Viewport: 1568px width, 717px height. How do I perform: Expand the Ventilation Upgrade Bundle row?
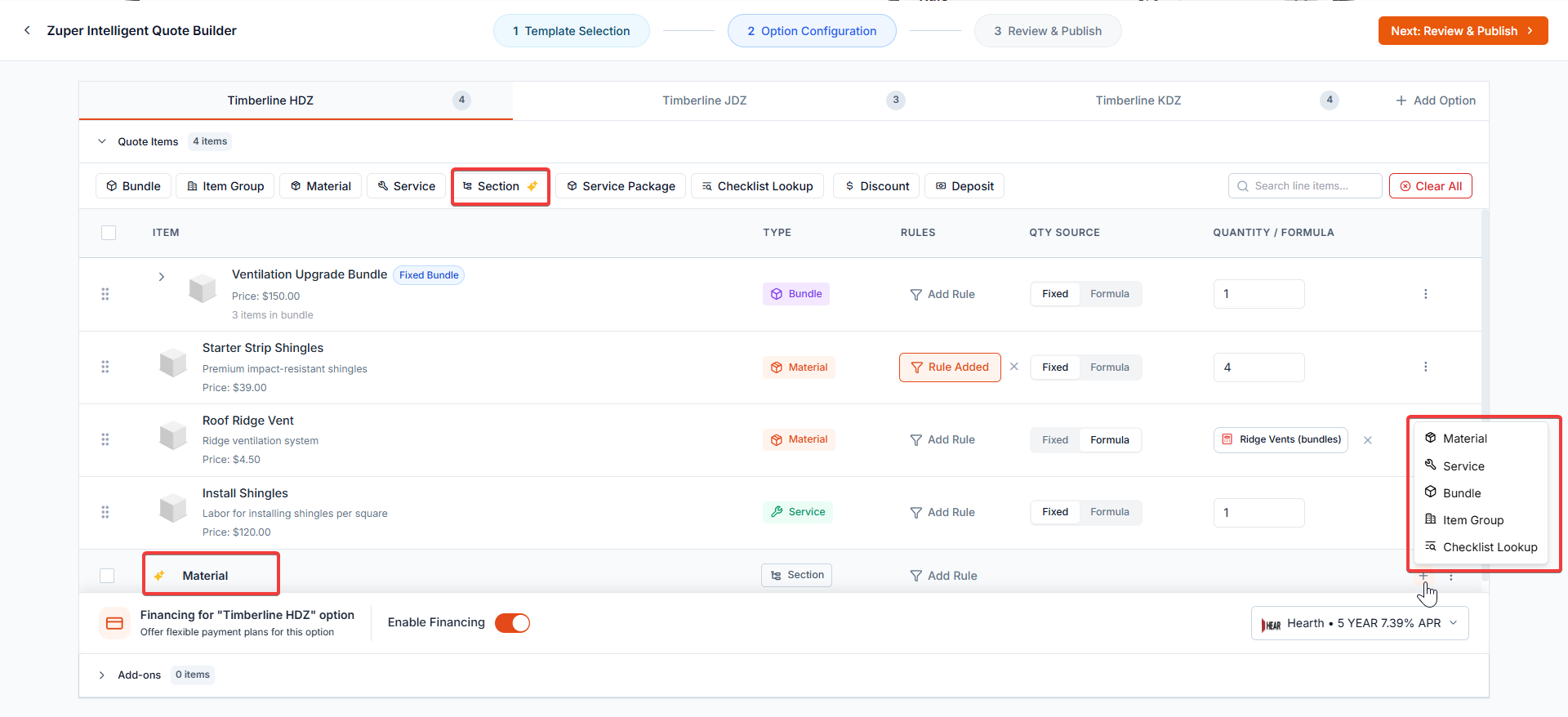162,277
